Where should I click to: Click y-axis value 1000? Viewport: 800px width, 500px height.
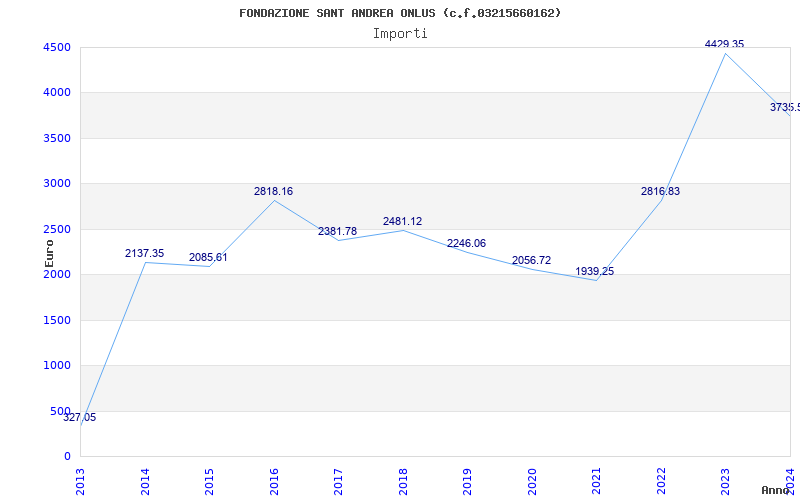click(57, 366)
